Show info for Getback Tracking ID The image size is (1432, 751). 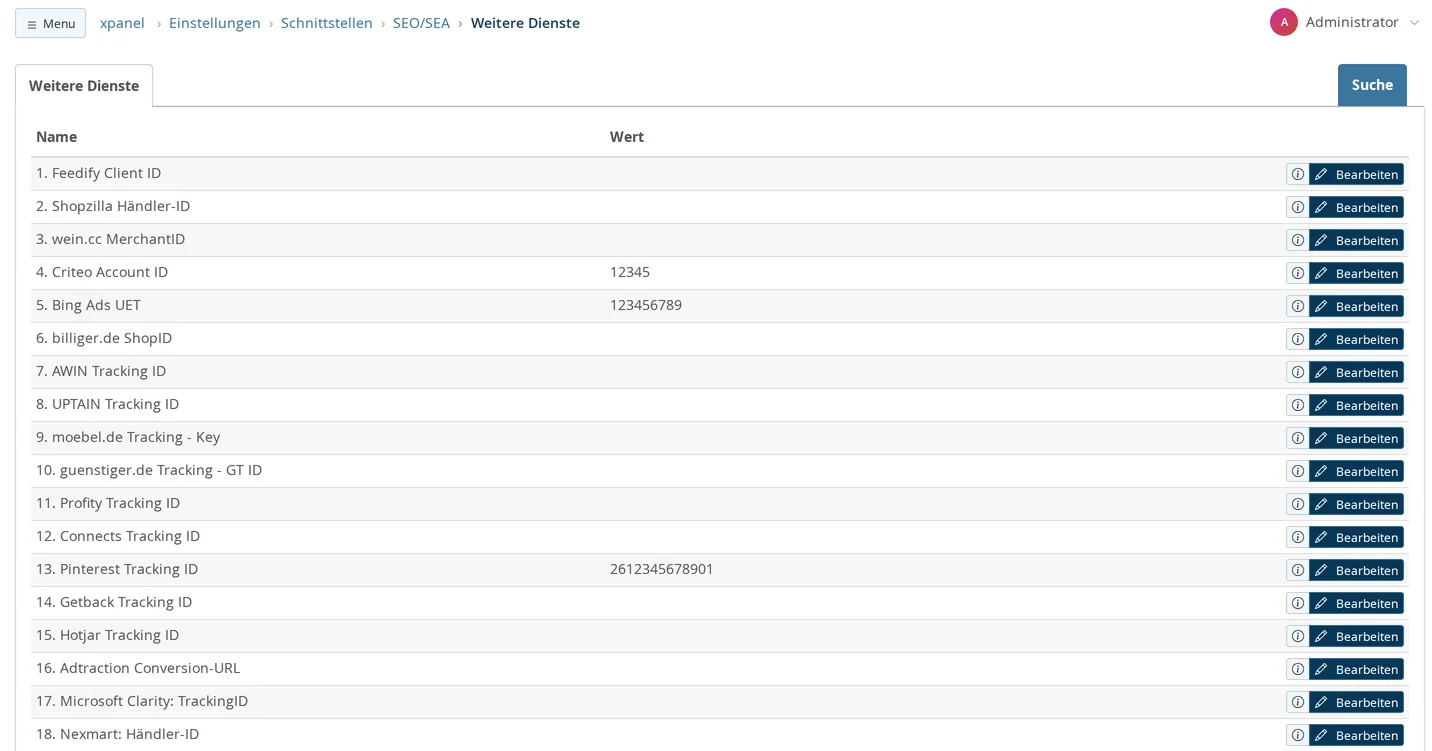click(1297, 603)
